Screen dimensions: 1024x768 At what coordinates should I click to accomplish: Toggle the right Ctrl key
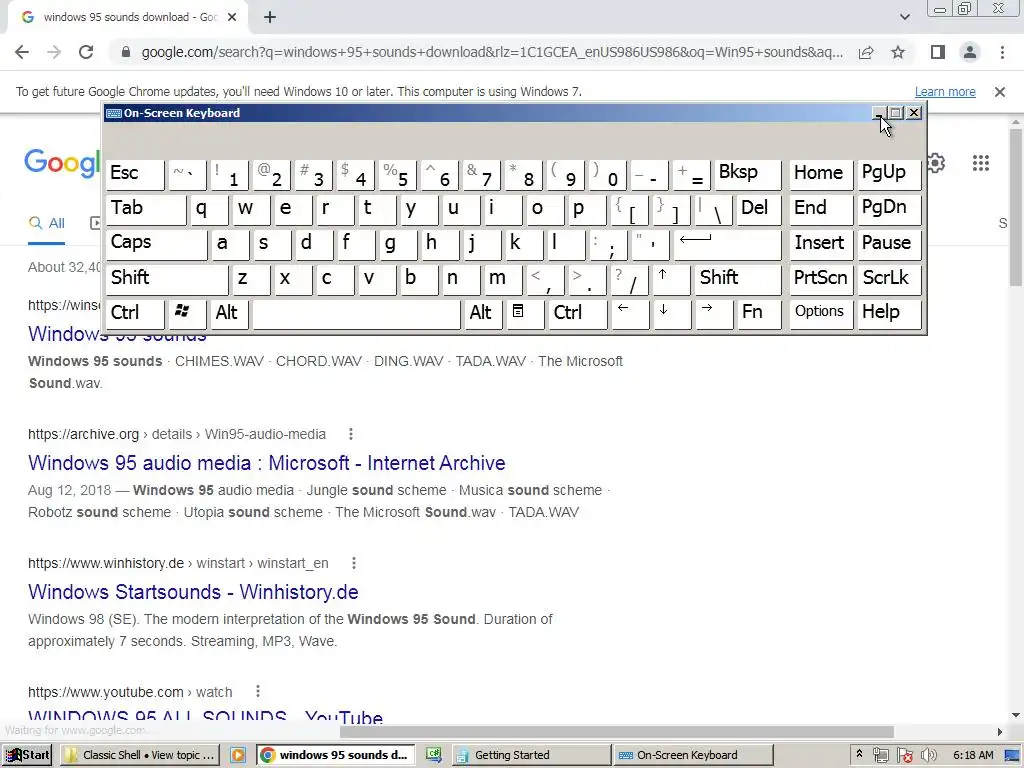[x=577, y=313]
